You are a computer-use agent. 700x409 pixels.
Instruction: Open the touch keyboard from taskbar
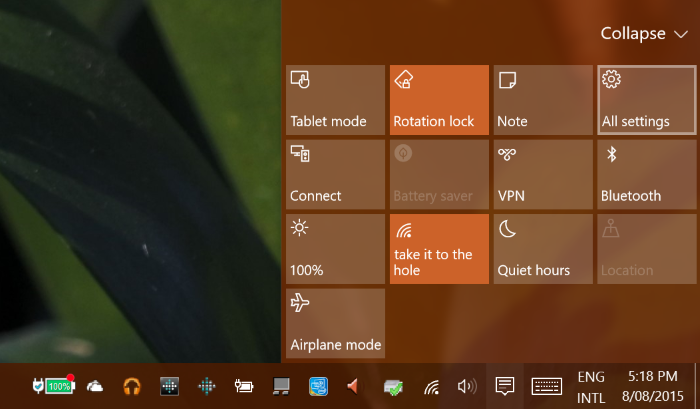pos(546,387)
